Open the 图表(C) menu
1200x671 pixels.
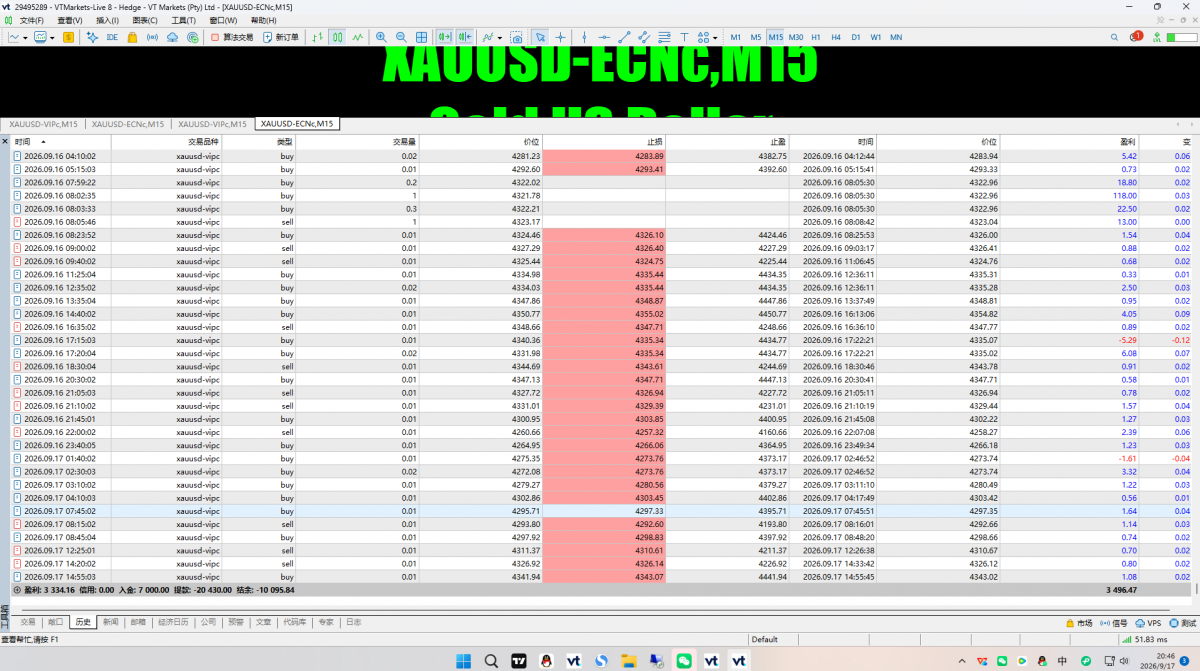tap(145, 20)
